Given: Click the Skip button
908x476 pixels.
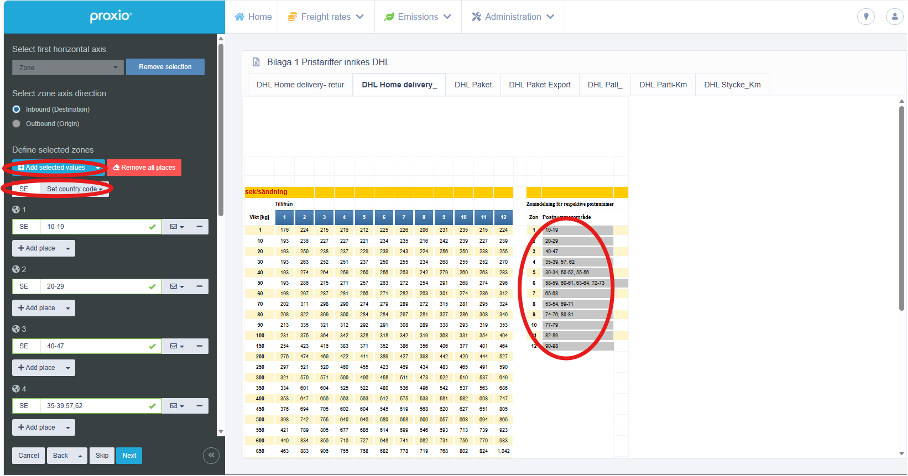Looking at the screenshot, I should (x=102, y=456).
